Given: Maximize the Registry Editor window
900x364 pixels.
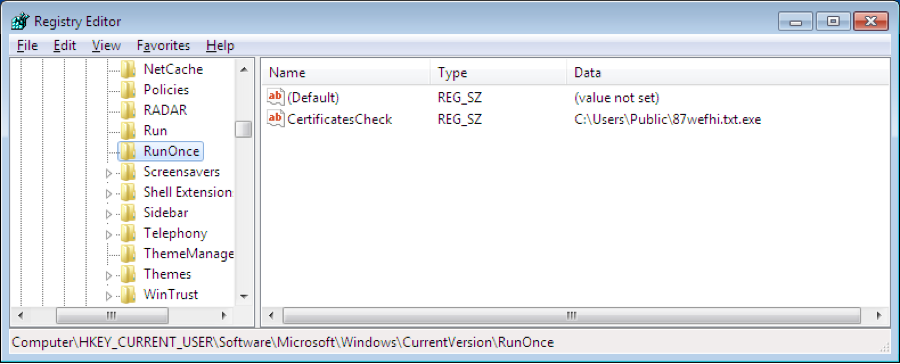Looking at the screenshot, I should 832,22.
